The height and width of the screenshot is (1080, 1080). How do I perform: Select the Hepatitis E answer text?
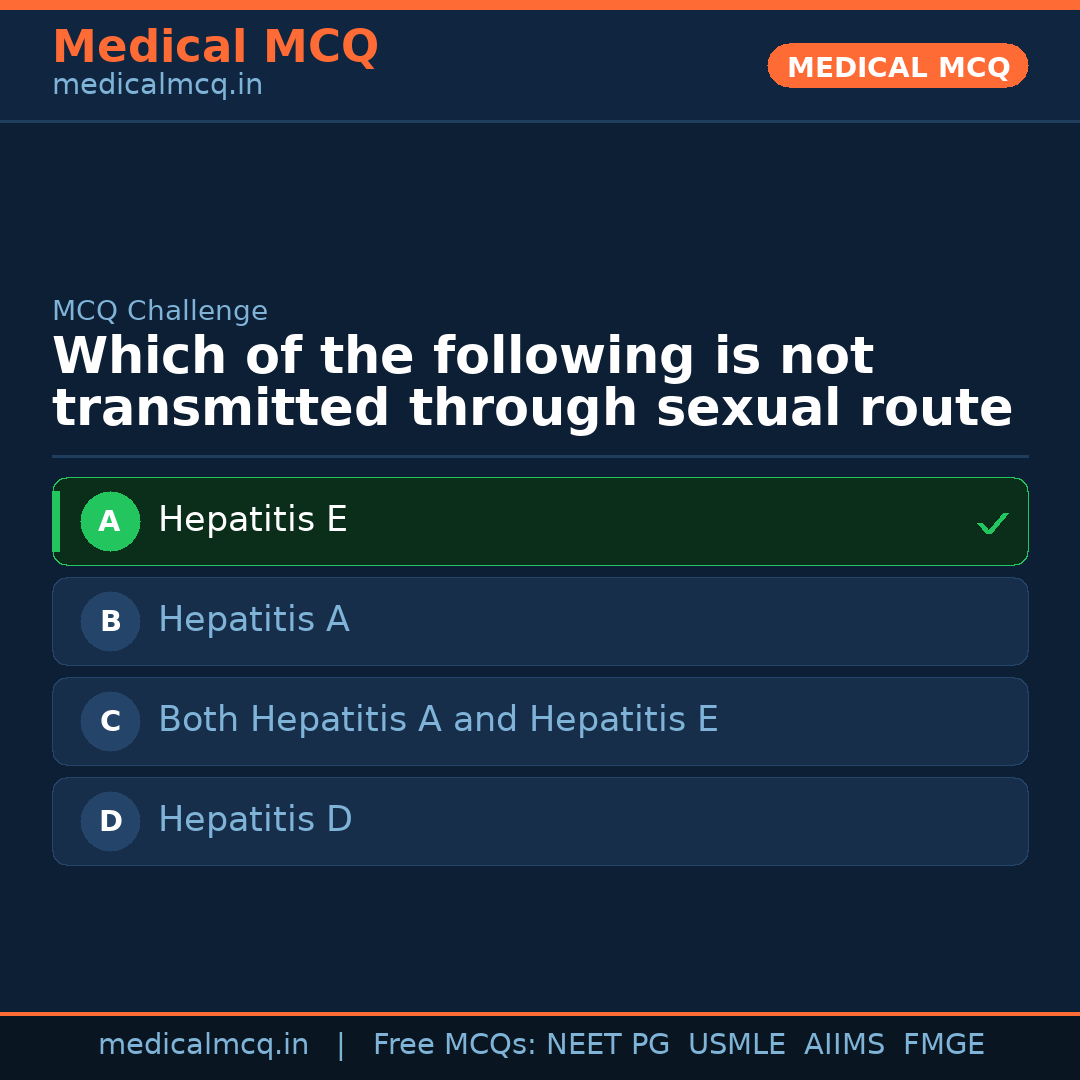tap(253, 520)
